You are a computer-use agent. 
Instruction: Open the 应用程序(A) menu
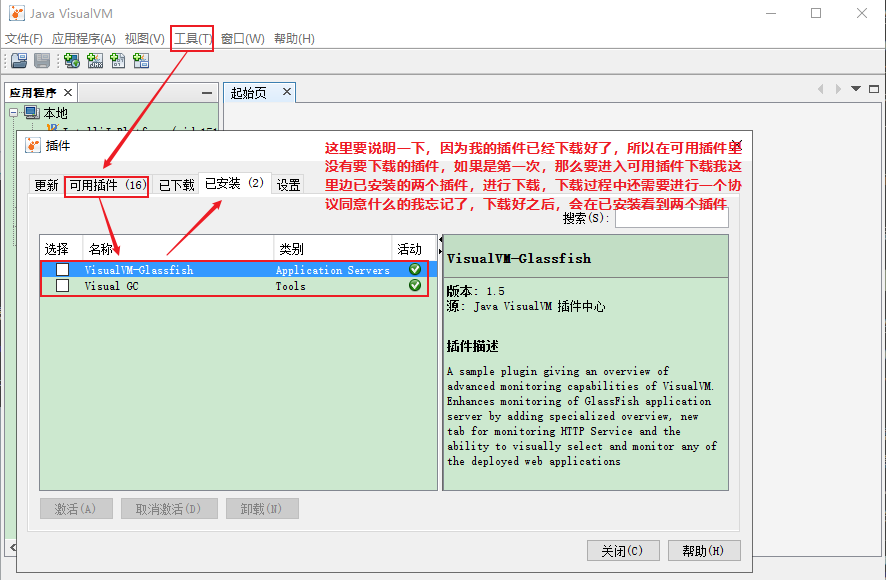pyautogui.click(x=84, y=38)
